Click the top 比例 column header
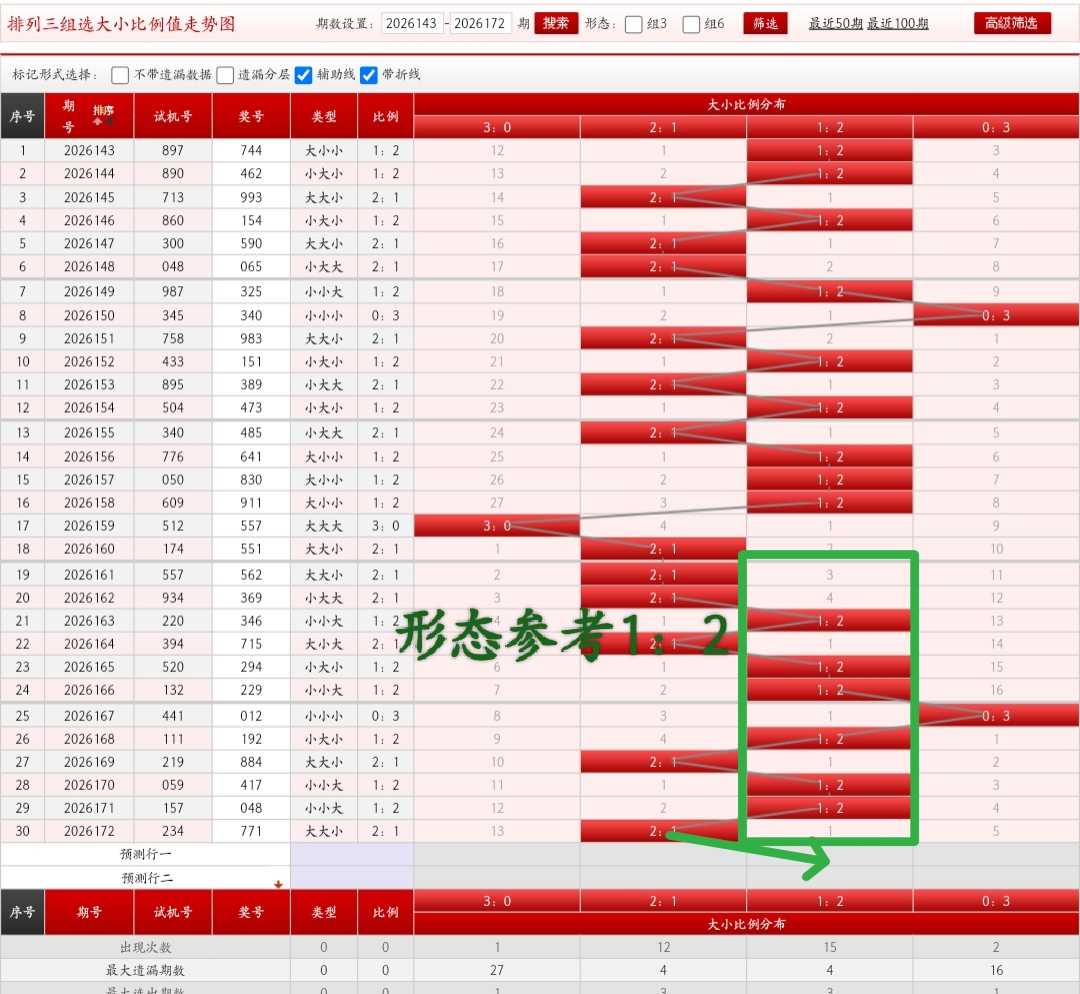This screenshot has height=994, width=1080. click(x=385, y=116)
